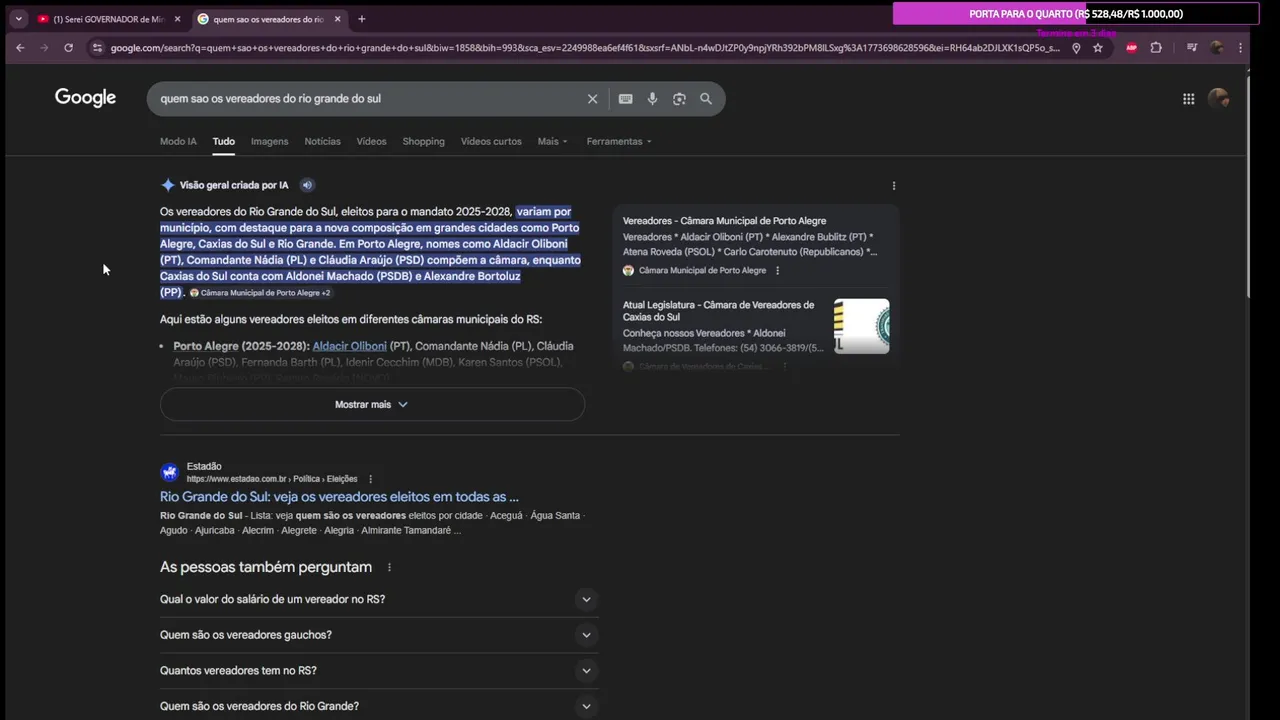Open the Google apps grid
The height and width of the screenshot is (720, 1280).
[1188, 98]
